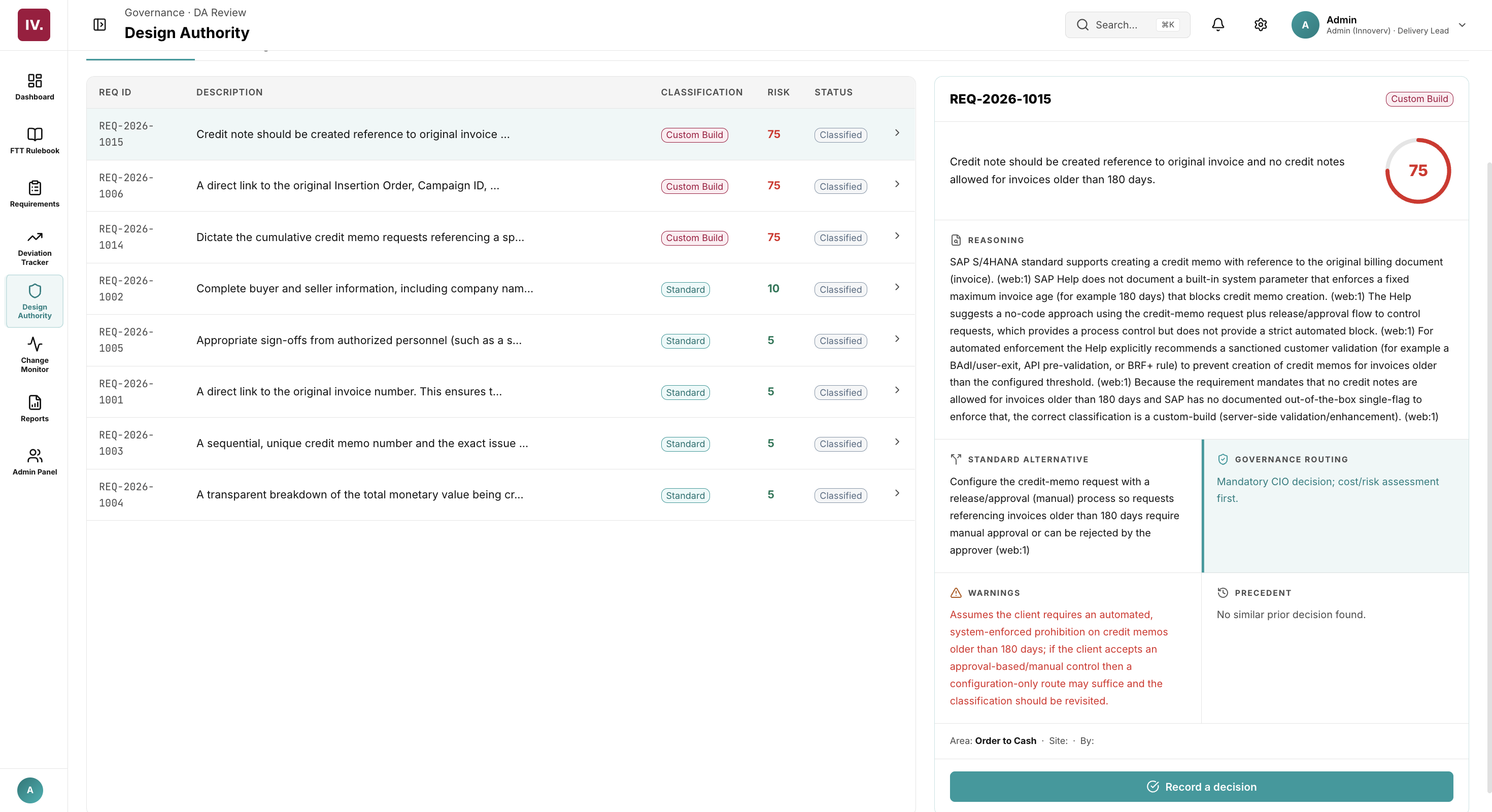The image size is (1492, 812).
Task: Click the Admin avatar in header
Action: point(1305,25)
